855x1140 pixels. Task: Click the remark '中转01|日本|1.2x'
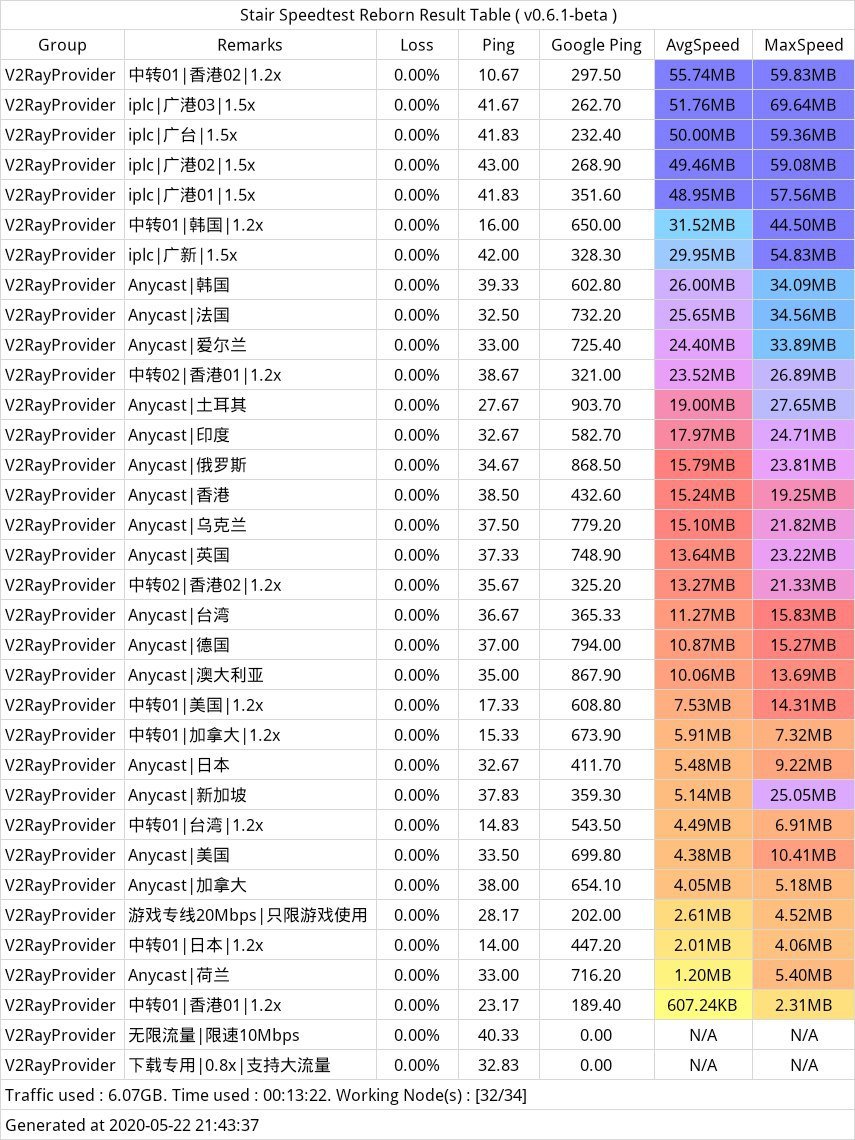tap(196, 944)
